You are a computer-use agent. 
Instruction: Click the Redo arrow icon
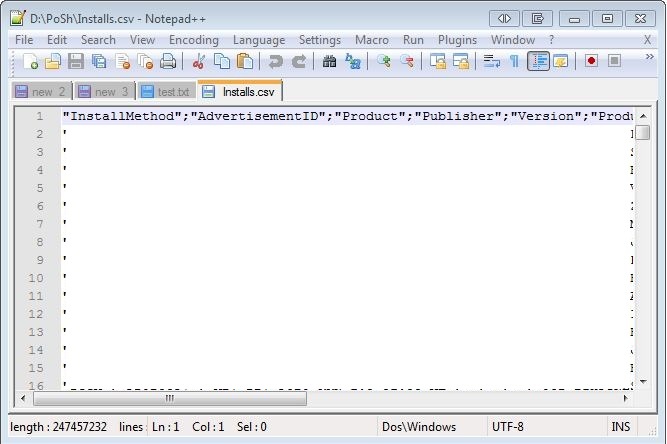[299, 61]
